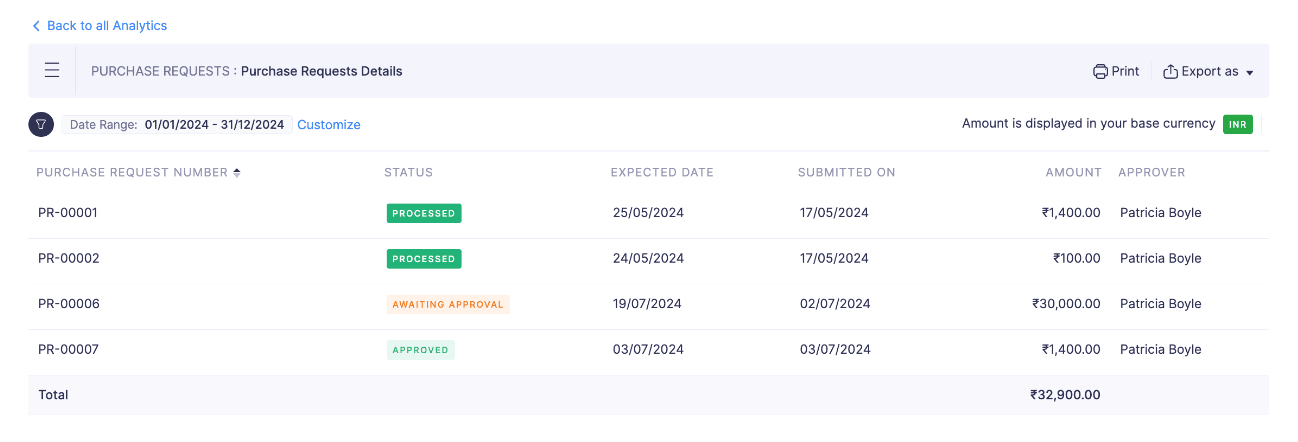The height and width of the screenshot is (442, 1298).
Task: Click the Total row label
Action: click(53, 395)
